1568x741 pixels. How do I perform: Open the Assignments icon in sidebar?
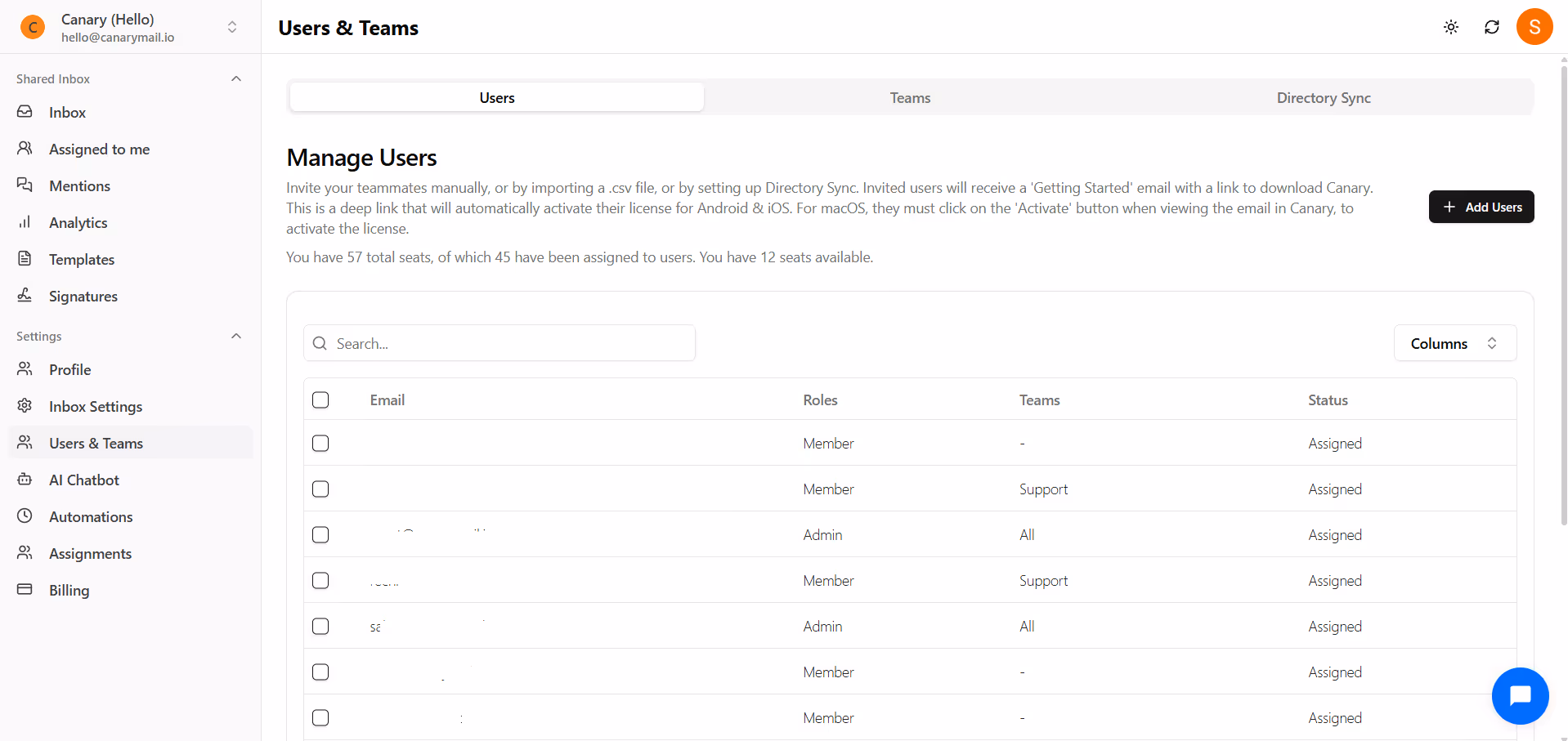[25, 553]
